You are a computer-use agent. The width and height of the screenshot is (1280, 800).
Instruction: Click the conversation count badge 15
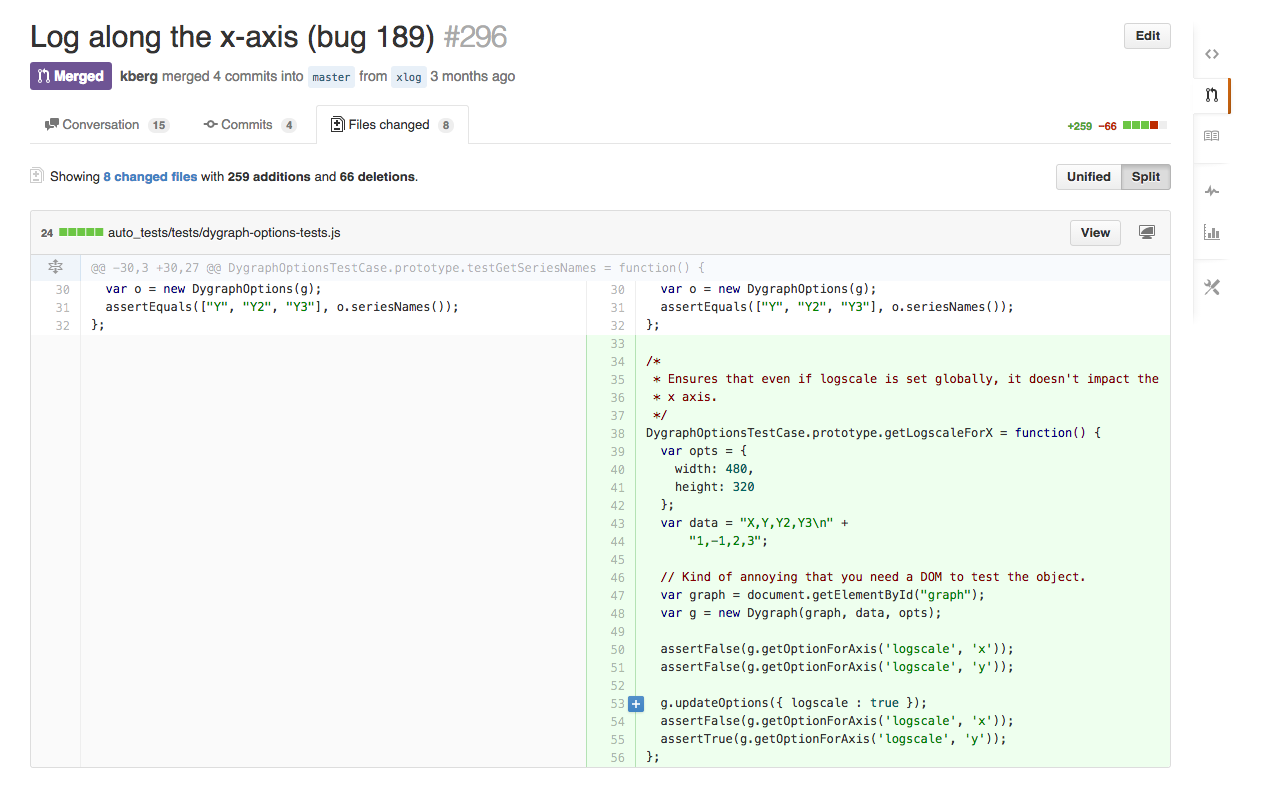coord(159,125)
